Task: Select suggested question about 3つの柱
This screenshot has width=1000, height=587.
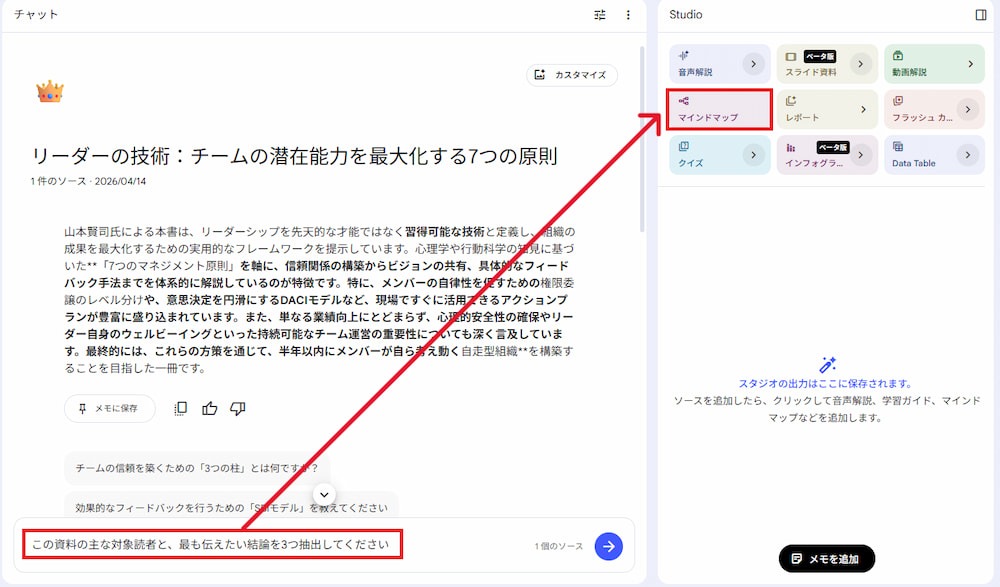Action: click(197, 468)
